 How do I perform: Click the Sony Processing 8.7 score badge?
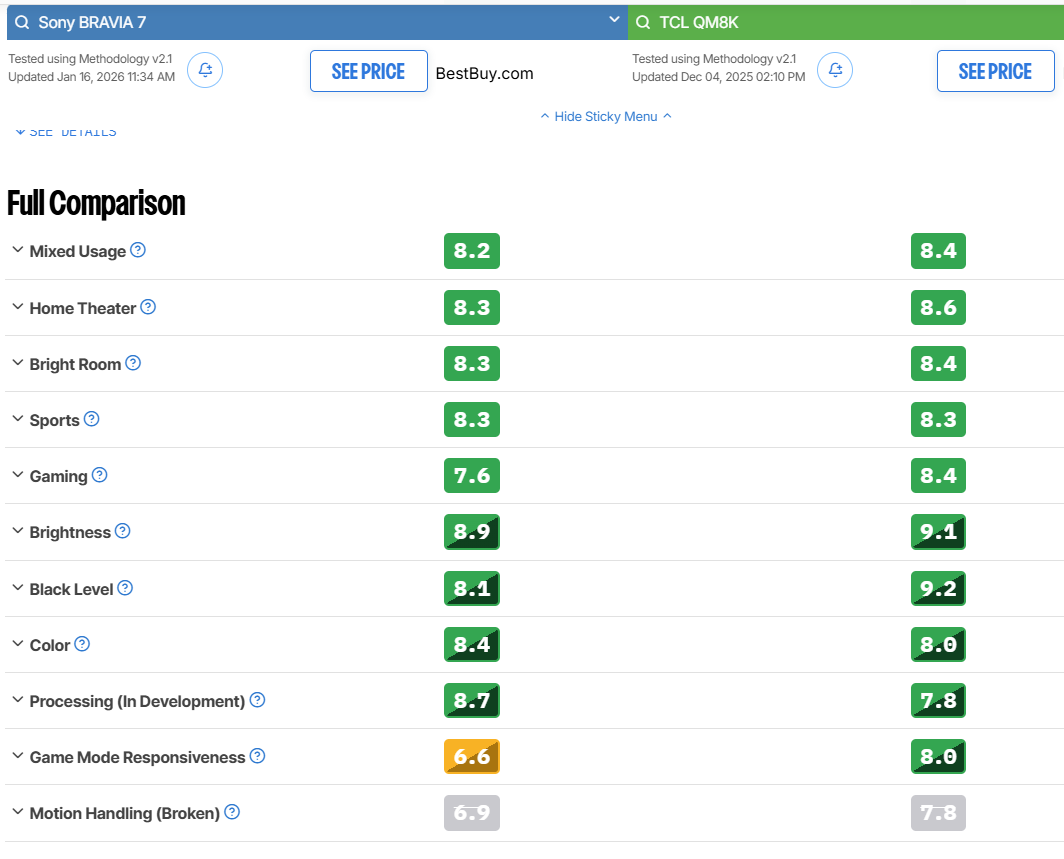[x=471, y=700]
